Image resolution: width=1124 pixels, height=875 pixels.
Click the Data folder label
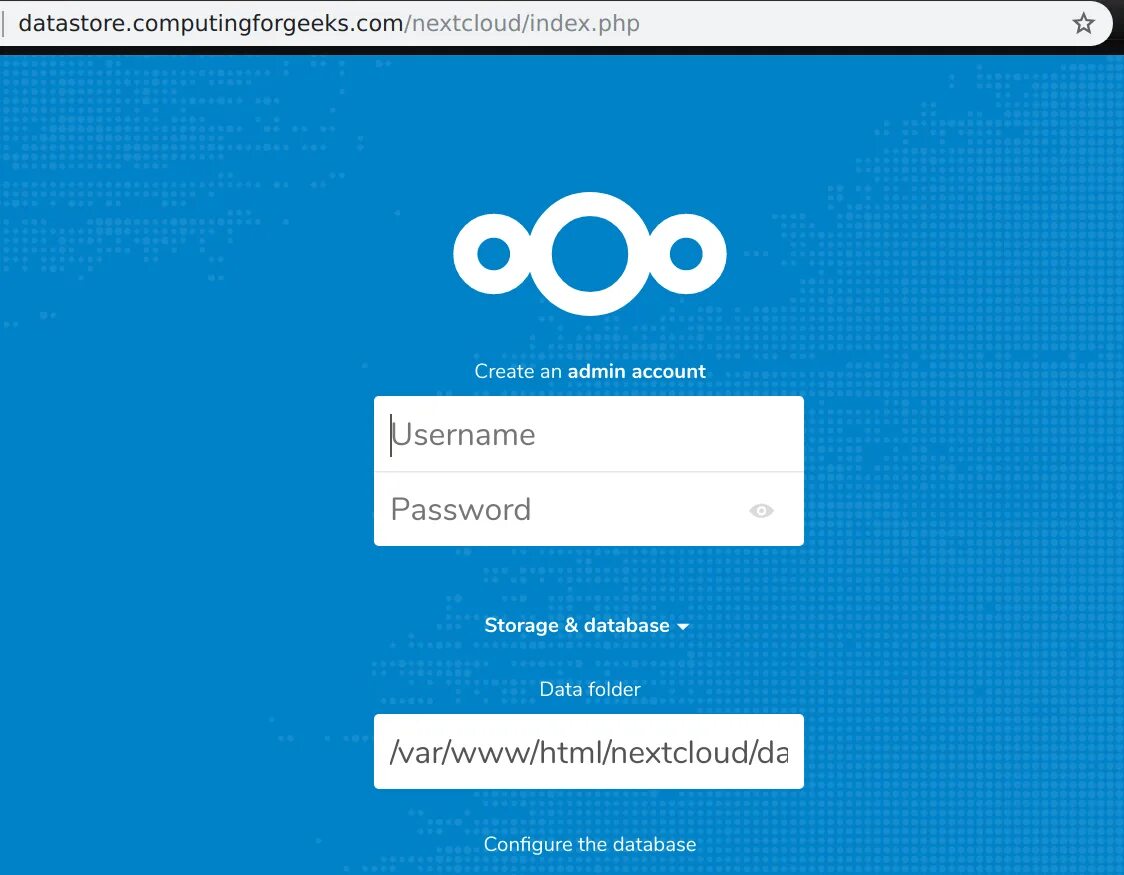(x=590, y=689)
